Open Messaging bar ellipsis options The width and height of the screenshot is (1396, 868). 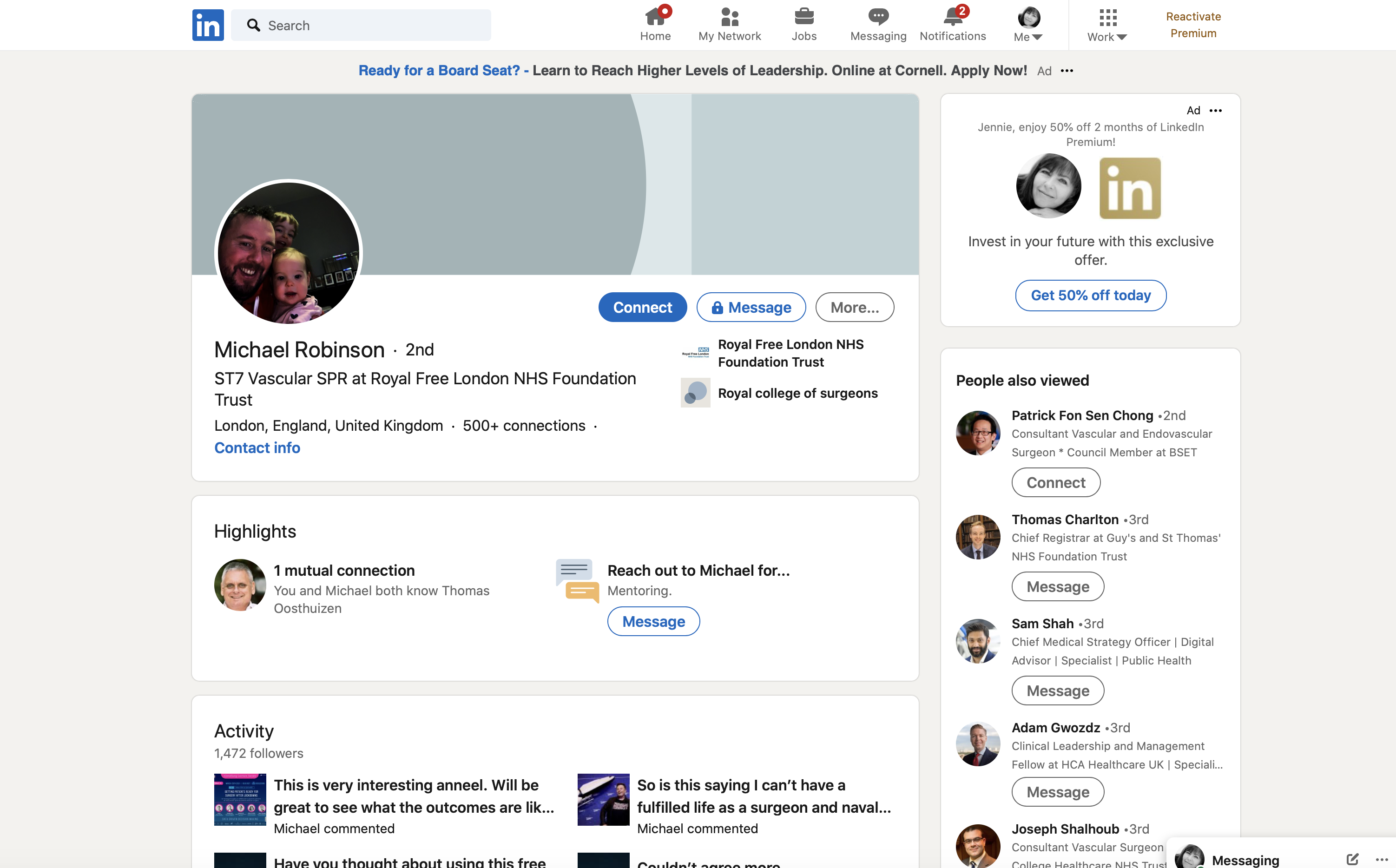pos(1382,859)
